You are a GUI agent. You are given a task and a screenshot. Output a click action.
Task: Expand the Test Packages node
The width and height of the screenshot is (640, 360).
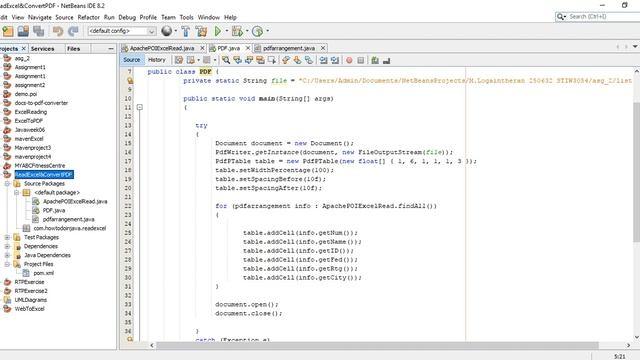(7, 237)
